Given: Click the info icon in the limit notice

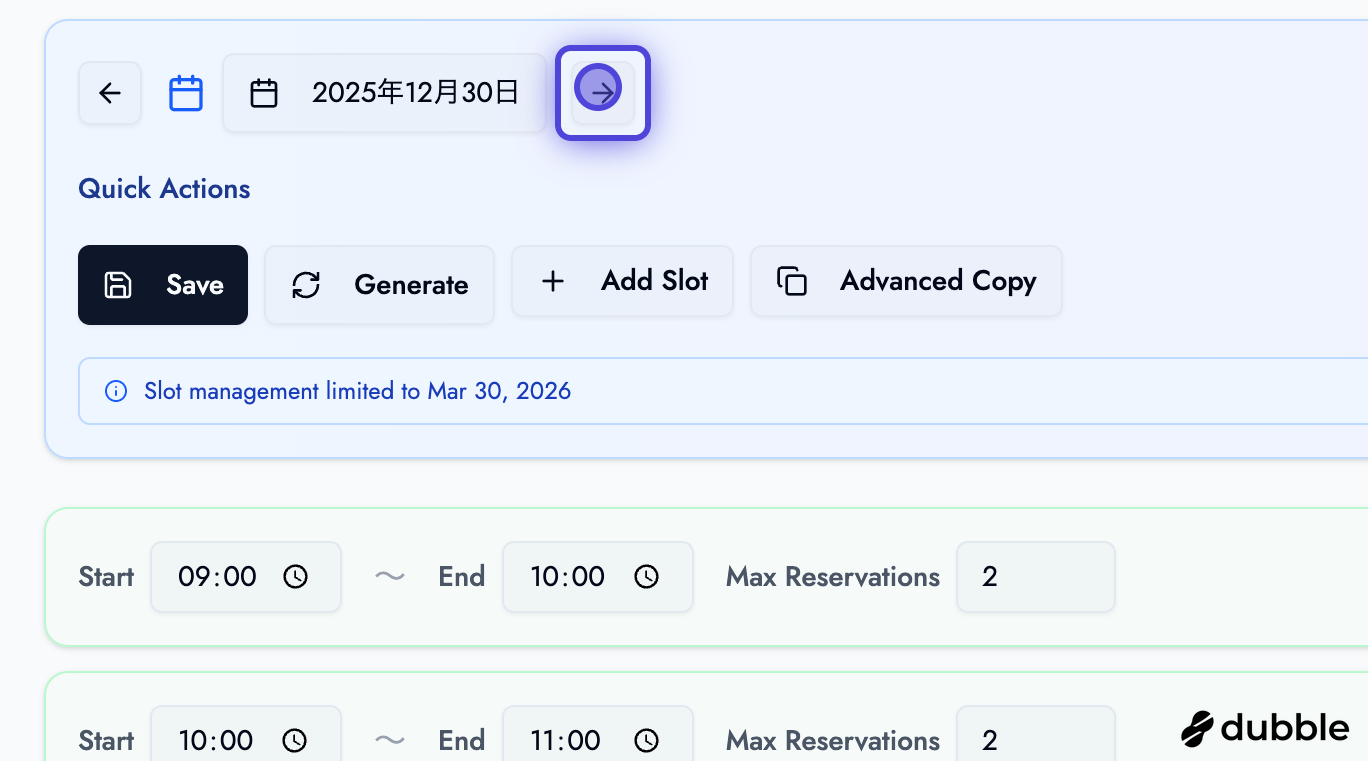Looking at the screenshot, I should 116,391.
